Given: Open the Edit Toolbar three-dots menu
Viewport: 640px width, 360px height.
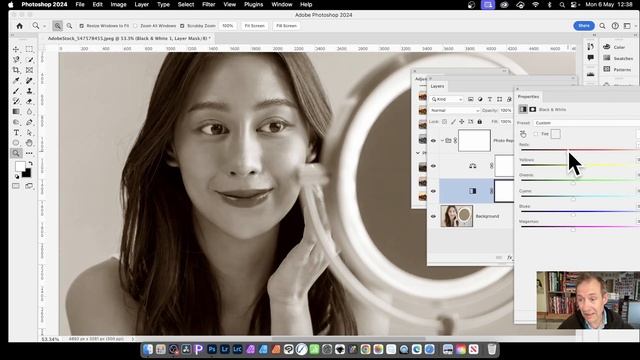Looking at the screenshot, I should [x=29, y=153].
